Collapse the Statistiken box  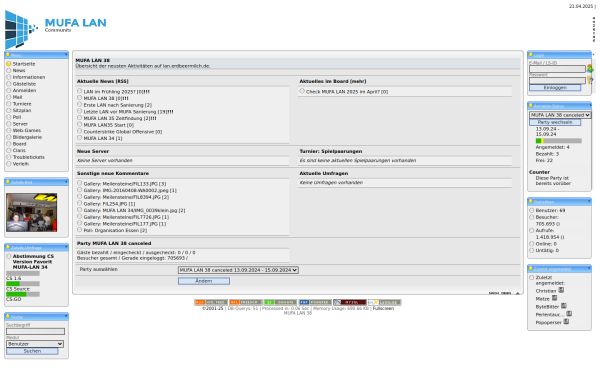point(589,201)
